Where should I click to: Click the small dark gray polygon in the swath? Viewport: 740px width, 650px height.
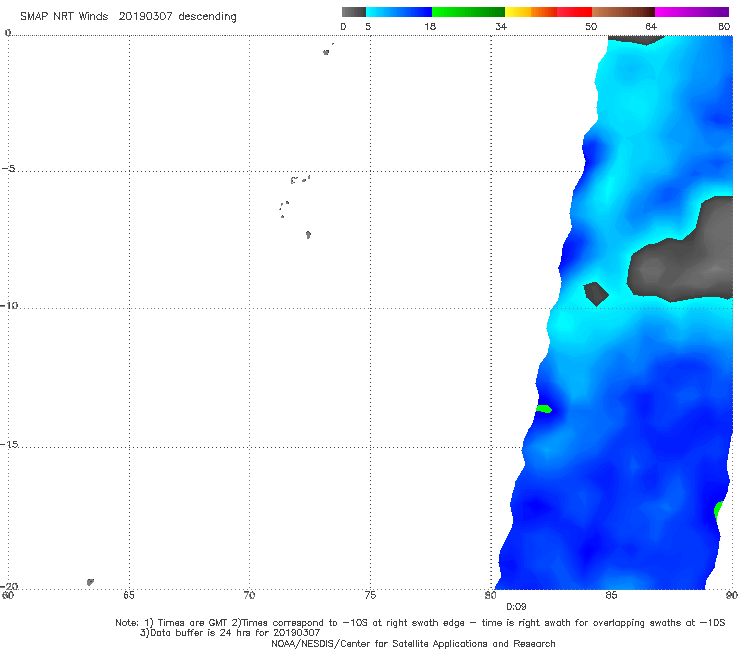click(596, 294)
